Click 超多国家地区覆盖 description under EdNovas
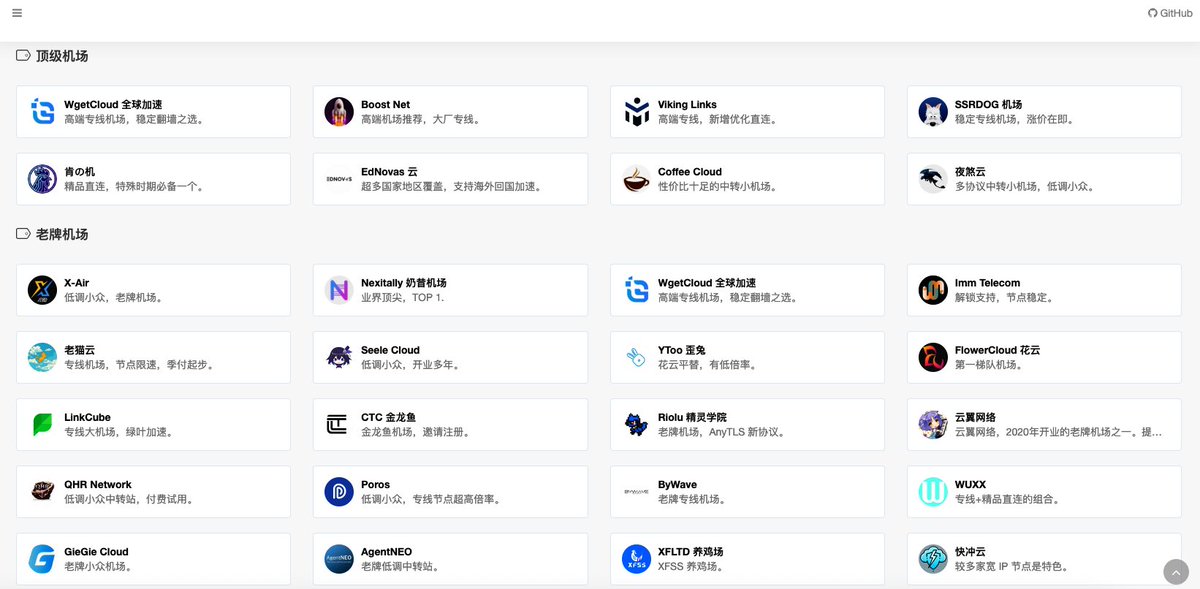The width and height of the screenshot is (1200, 589). 451,186
